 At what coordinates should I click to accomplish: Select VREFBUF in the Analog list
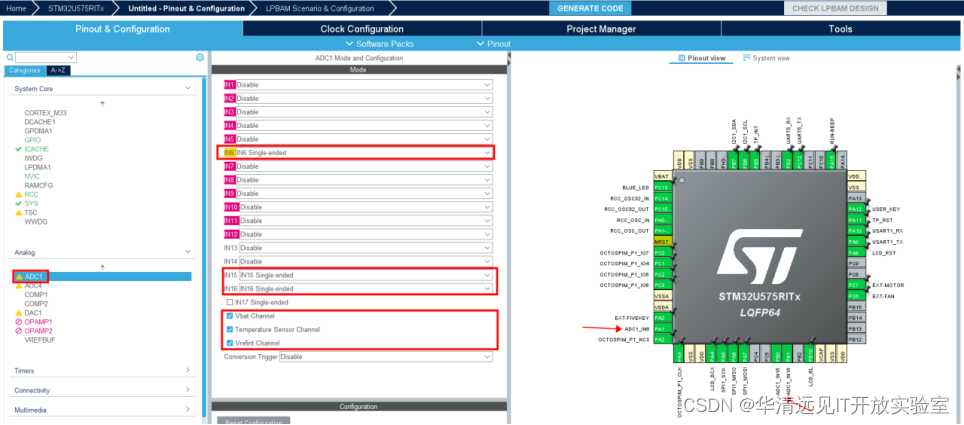(x=39, y=340)
